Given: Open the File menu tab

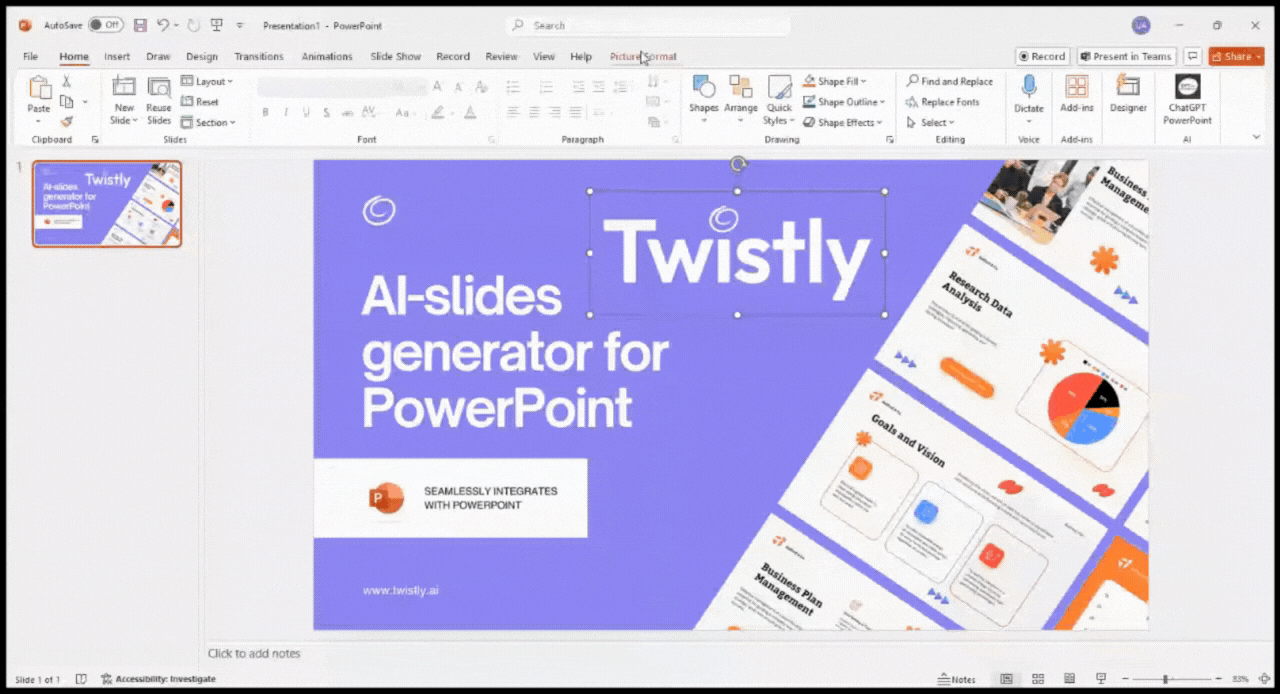Looking at the screenshot, I should click(x=30, y=56).
